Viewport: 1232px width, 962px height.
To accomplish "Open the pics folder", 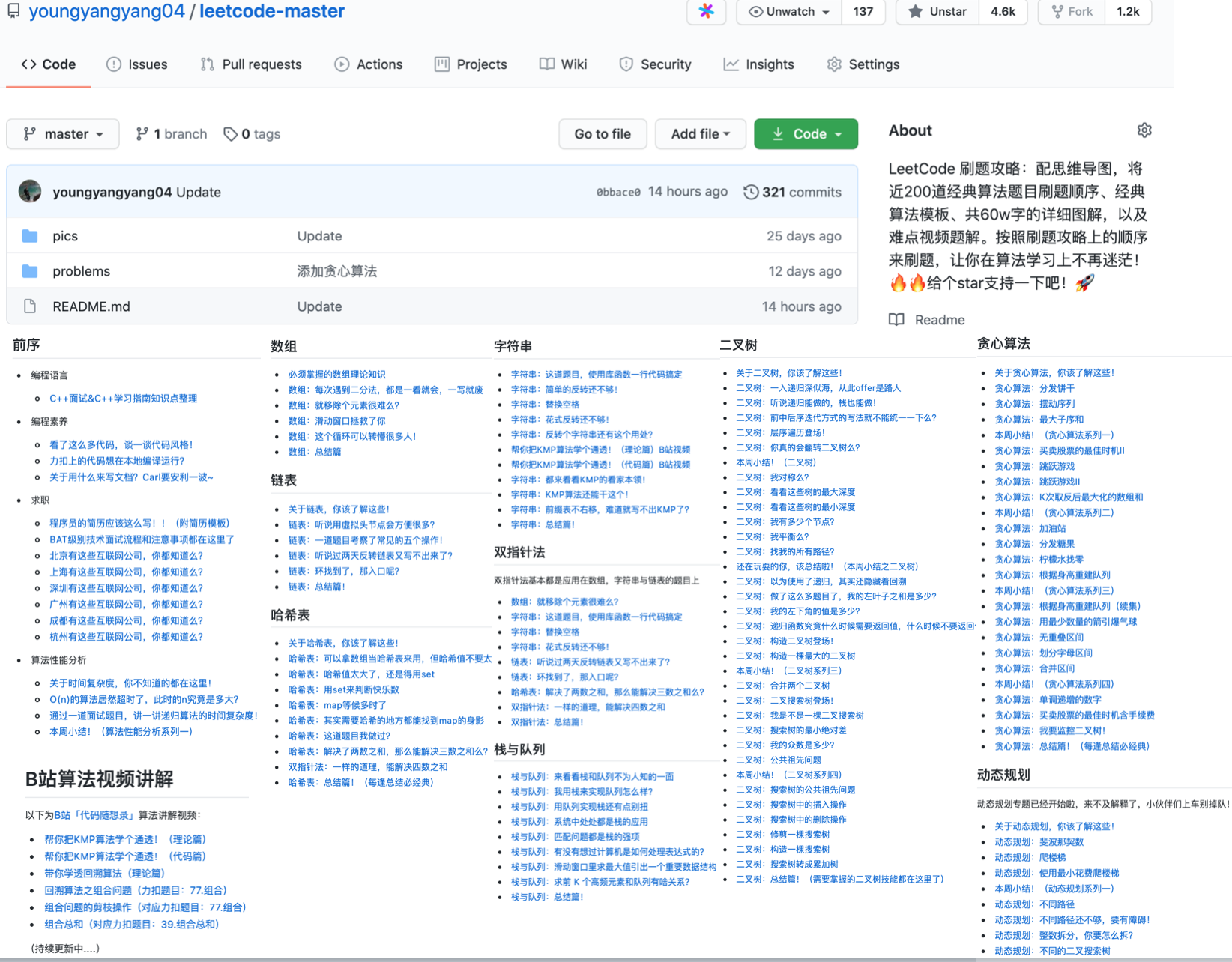I will [65, 236].
